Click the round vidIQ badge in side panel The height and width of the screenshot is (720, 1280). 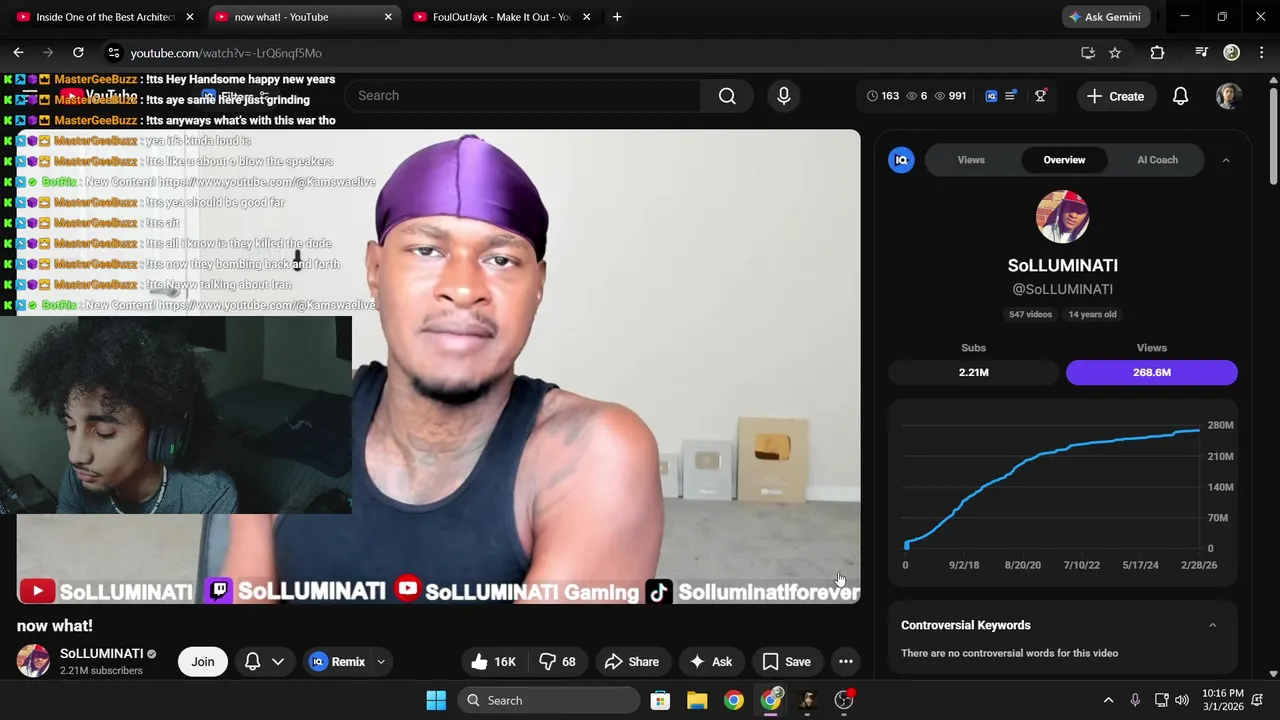[901, 160]
